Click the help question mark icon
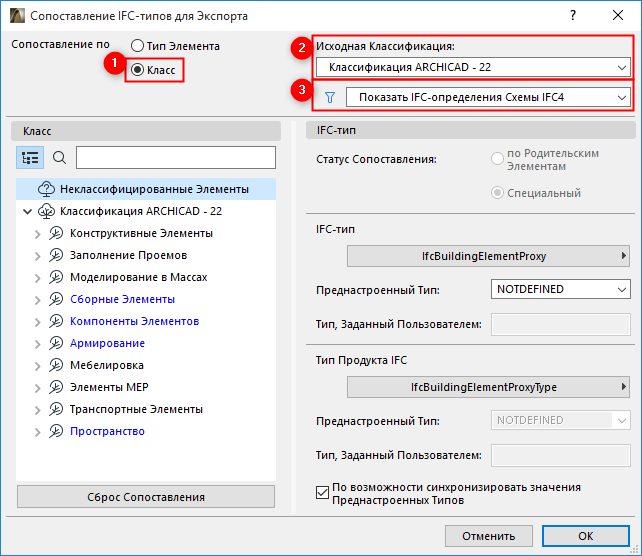 click(x=572, y=17)
